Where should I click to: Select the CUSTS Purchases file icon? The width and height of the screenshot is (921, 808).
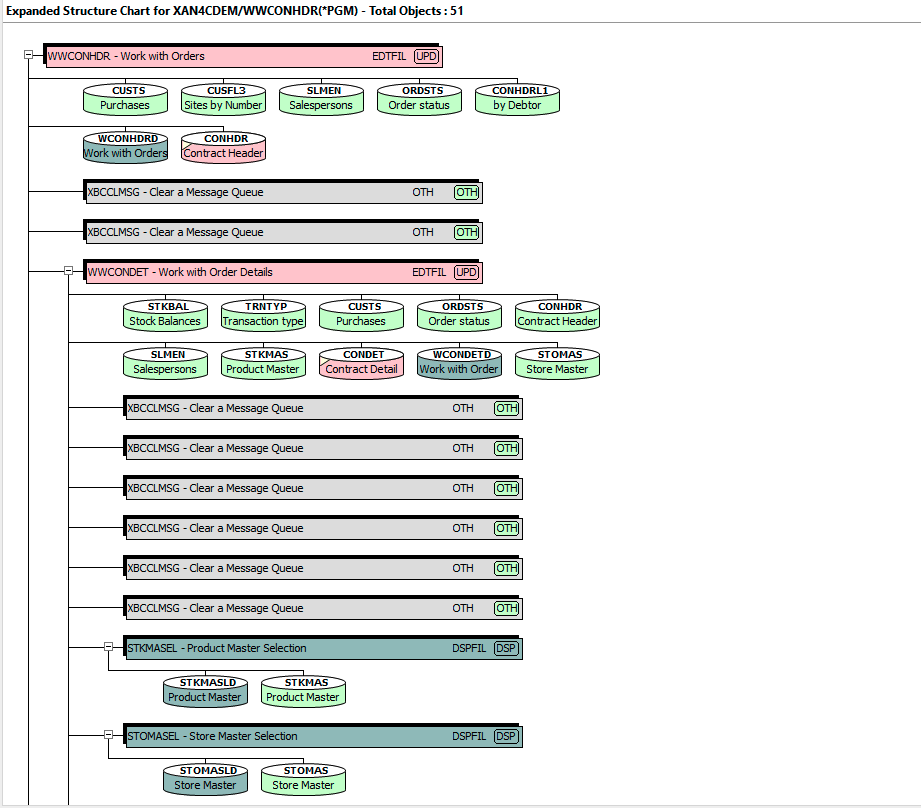(124, 99)
